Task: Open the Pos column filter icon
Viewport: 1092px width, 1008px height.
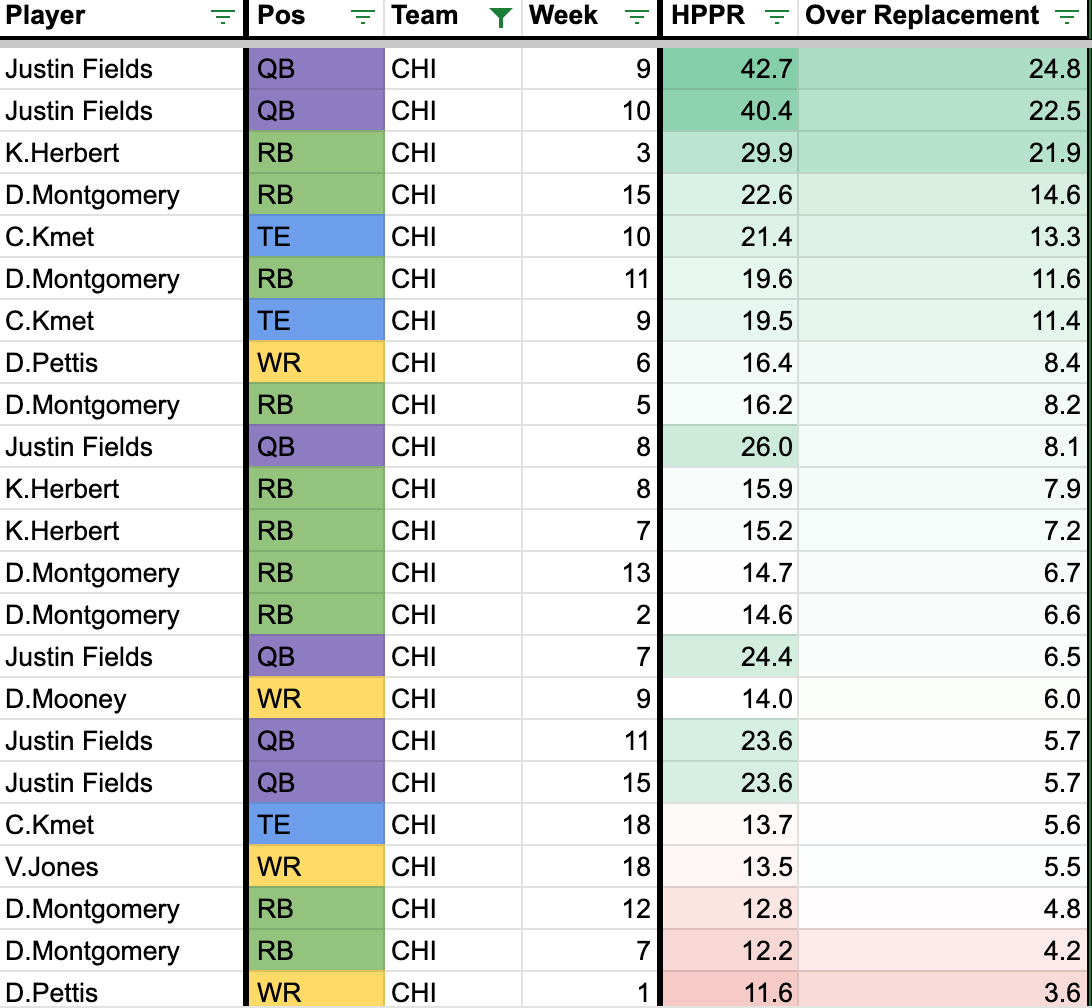Action: click(x=364, y=17)
